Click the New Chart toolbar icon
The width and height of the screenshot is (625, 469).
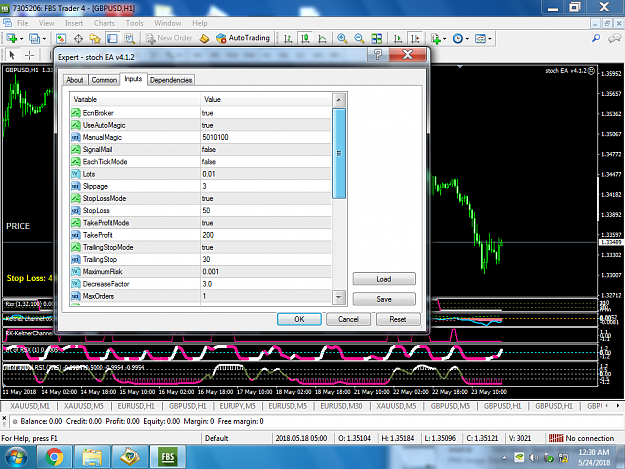click(11, 39)
